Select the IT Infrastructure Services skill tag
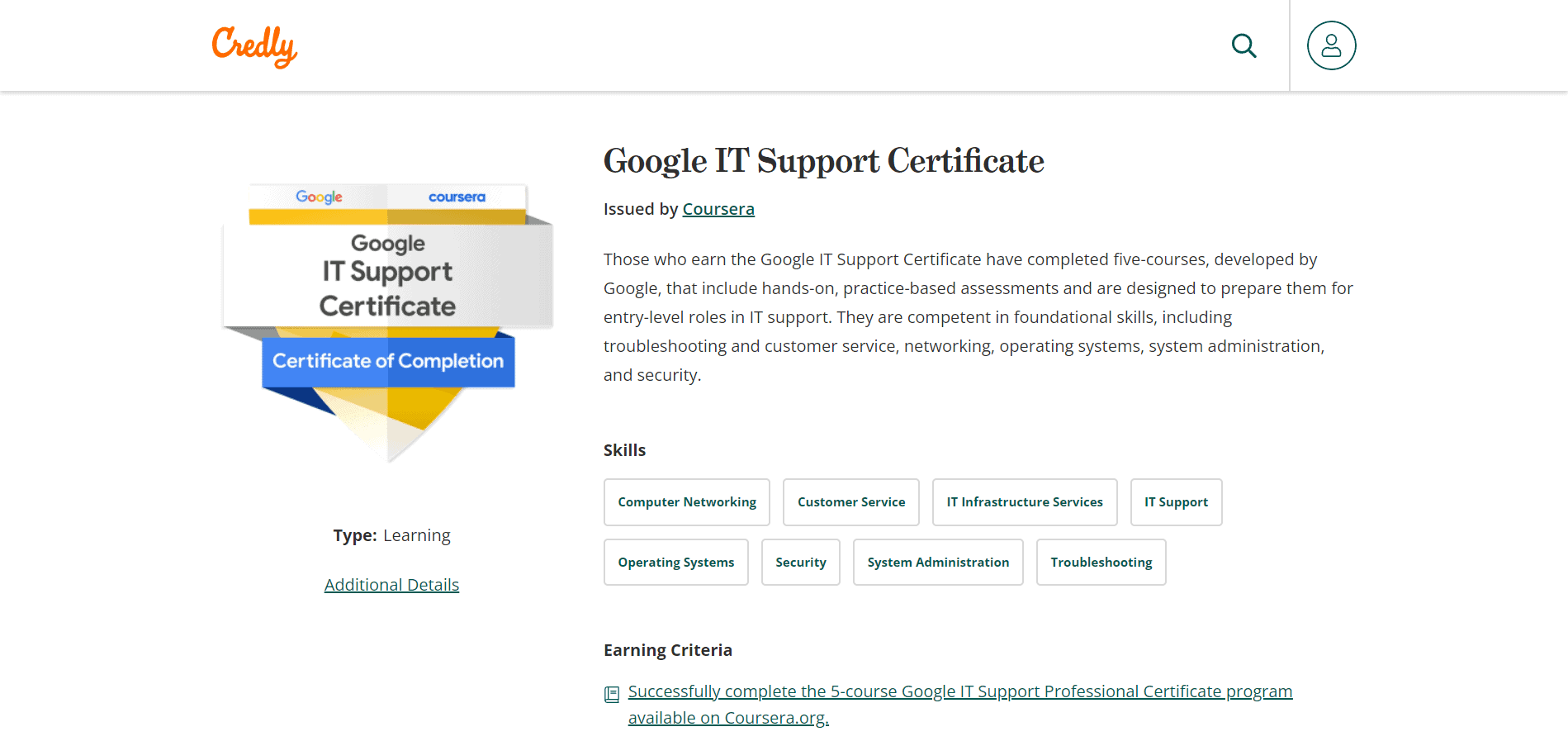Image resolution: width=1568 pixels, height=741 pixels. [x=1025, y=502]
